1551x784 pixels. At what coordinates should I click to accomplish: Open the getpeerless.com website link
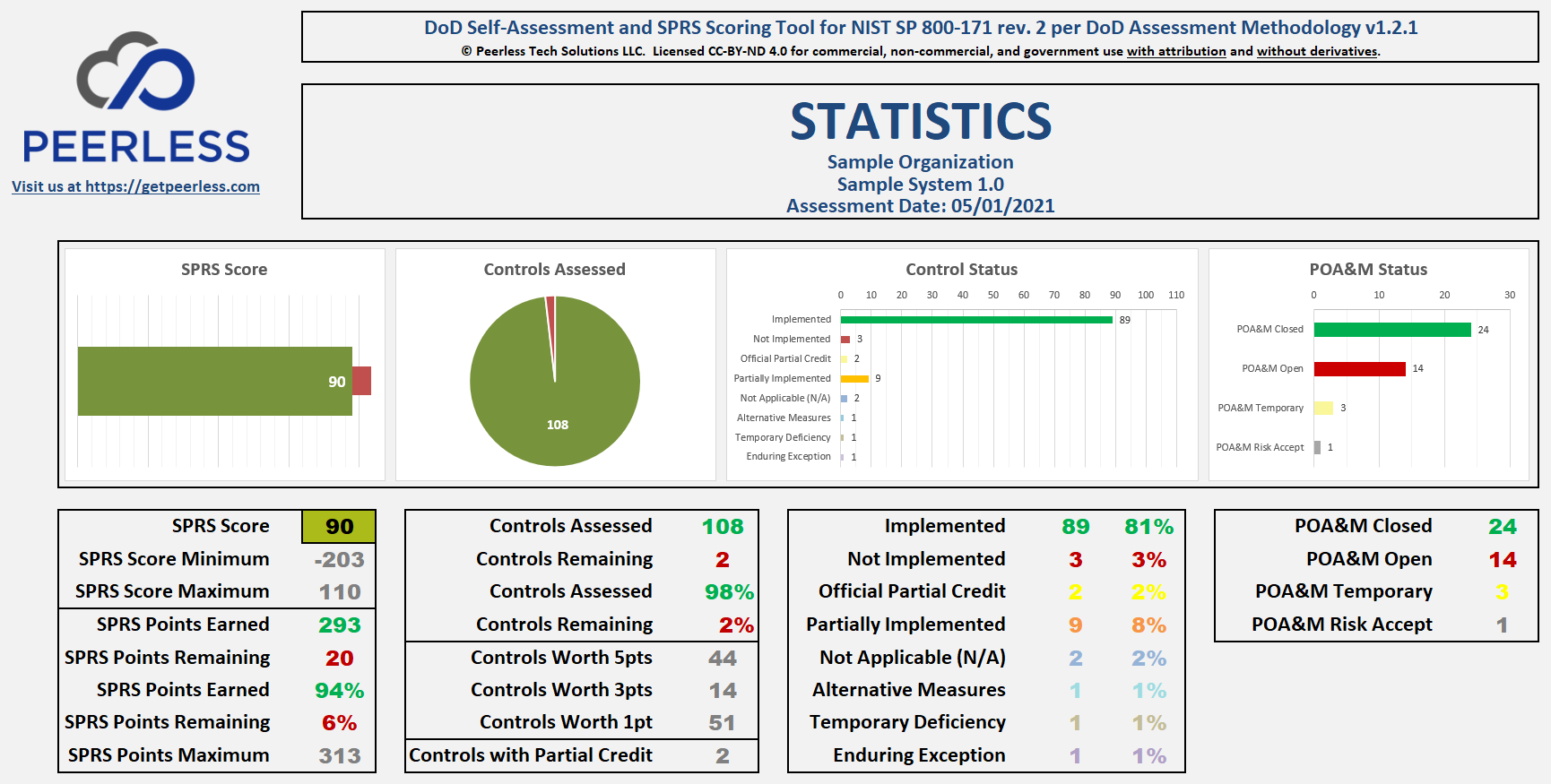click(x=135, y=186)
